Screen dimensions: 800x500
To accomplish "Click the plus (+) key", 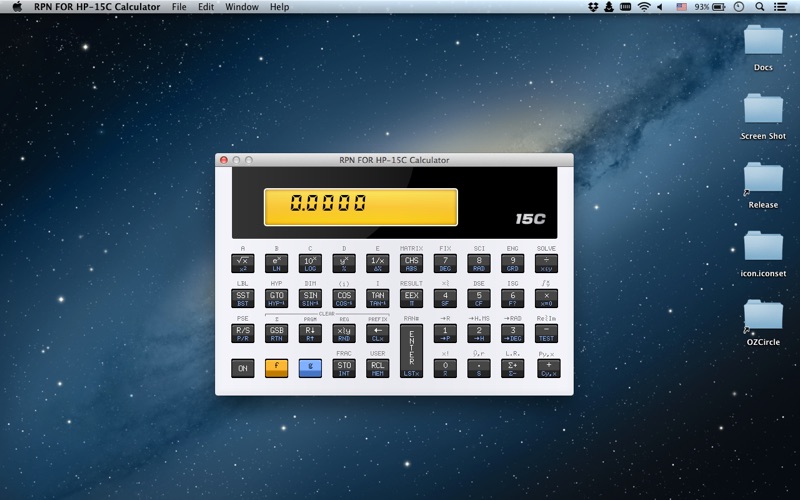I will (548, 368).
